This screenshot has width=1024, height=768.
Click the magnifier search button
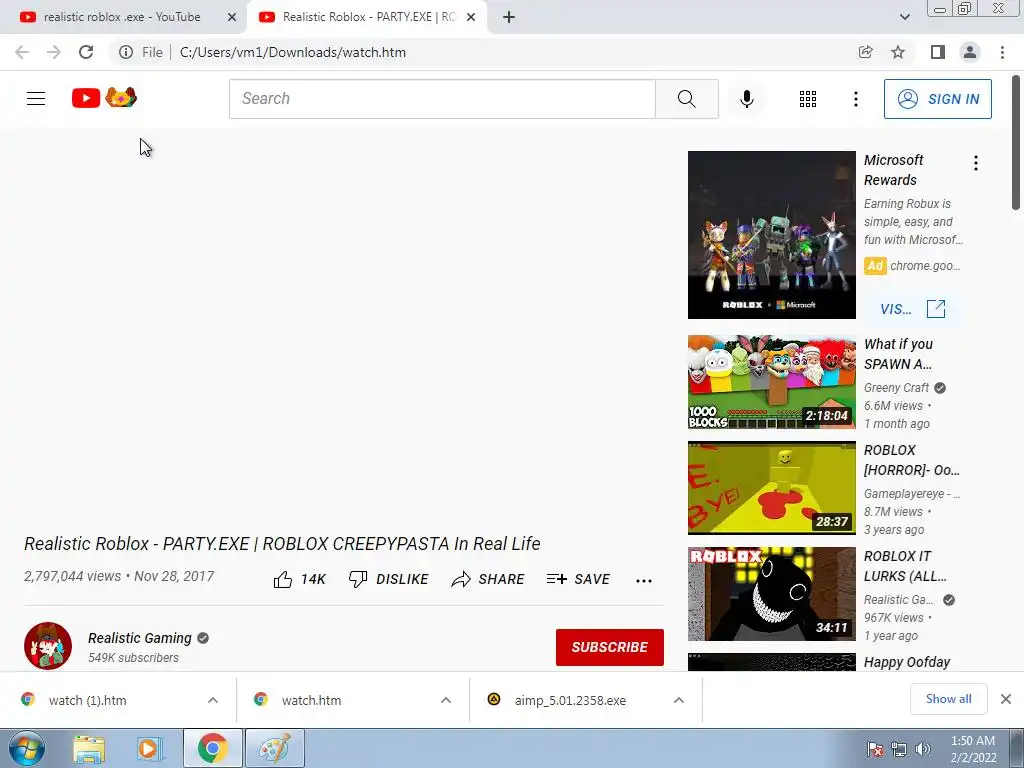686,99
